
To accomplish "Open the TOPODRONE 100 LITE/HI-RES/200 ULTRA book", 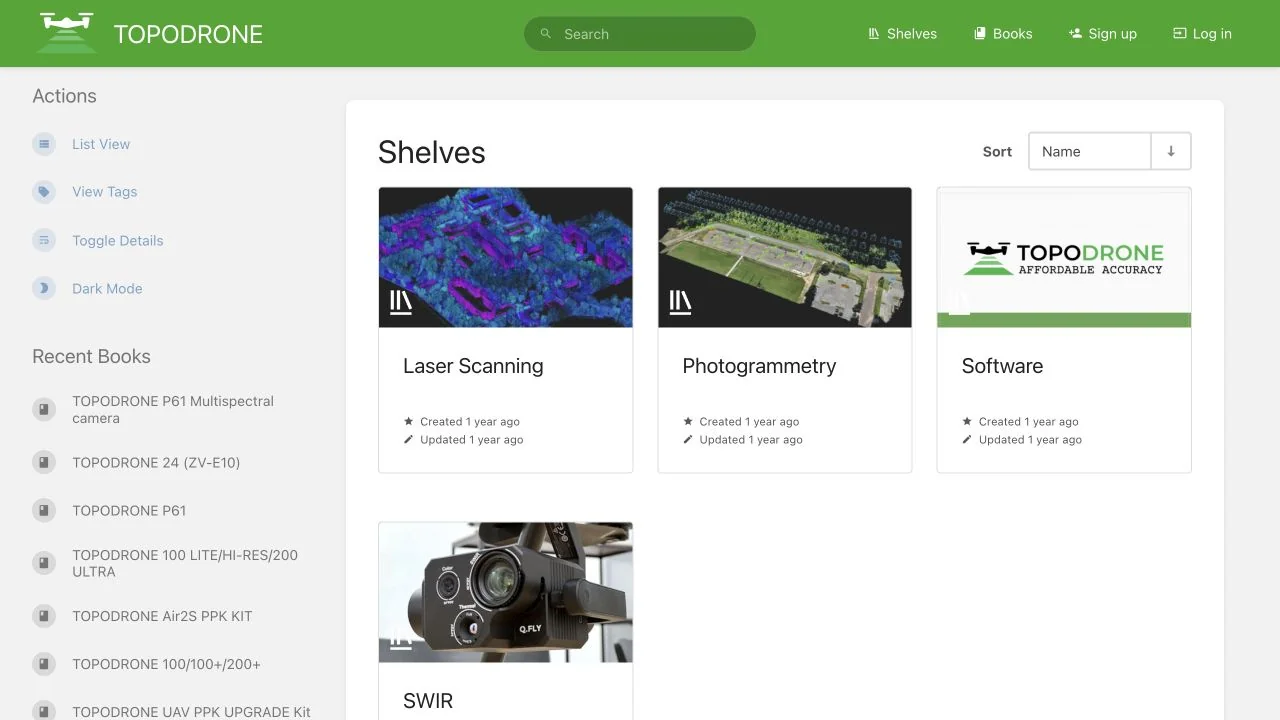I will coord(185,563).
